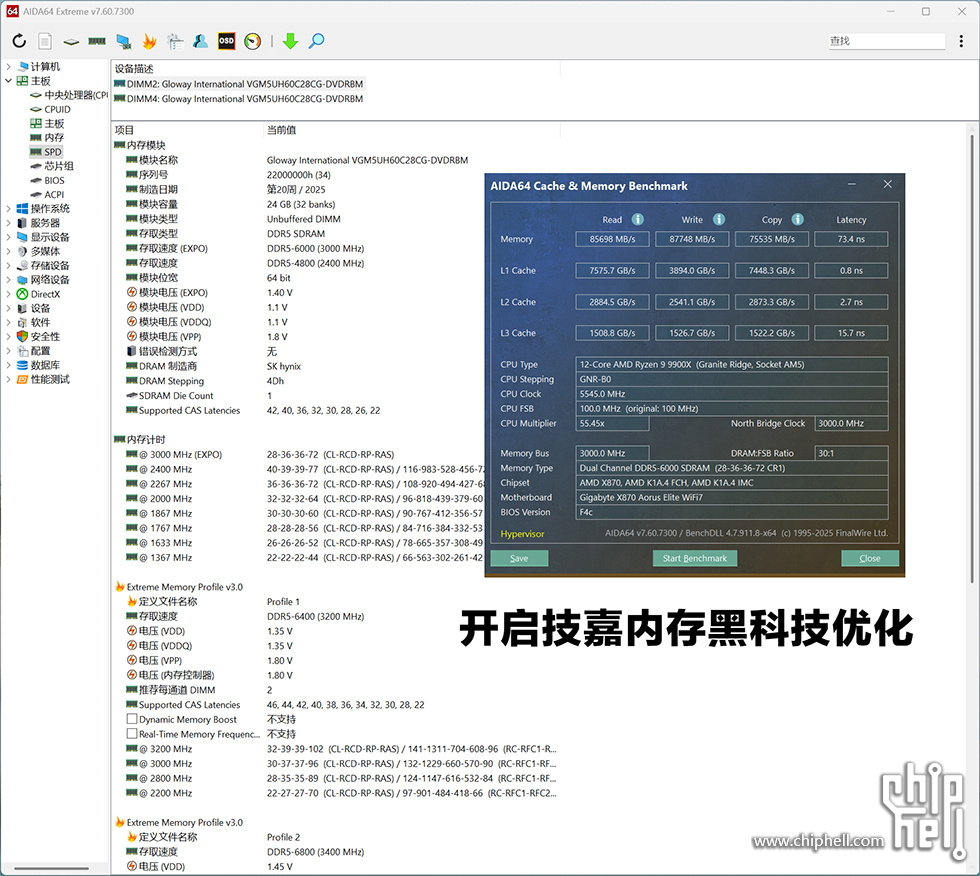Toggle Dynamic Memory Boost checkbox

point(132,719)
